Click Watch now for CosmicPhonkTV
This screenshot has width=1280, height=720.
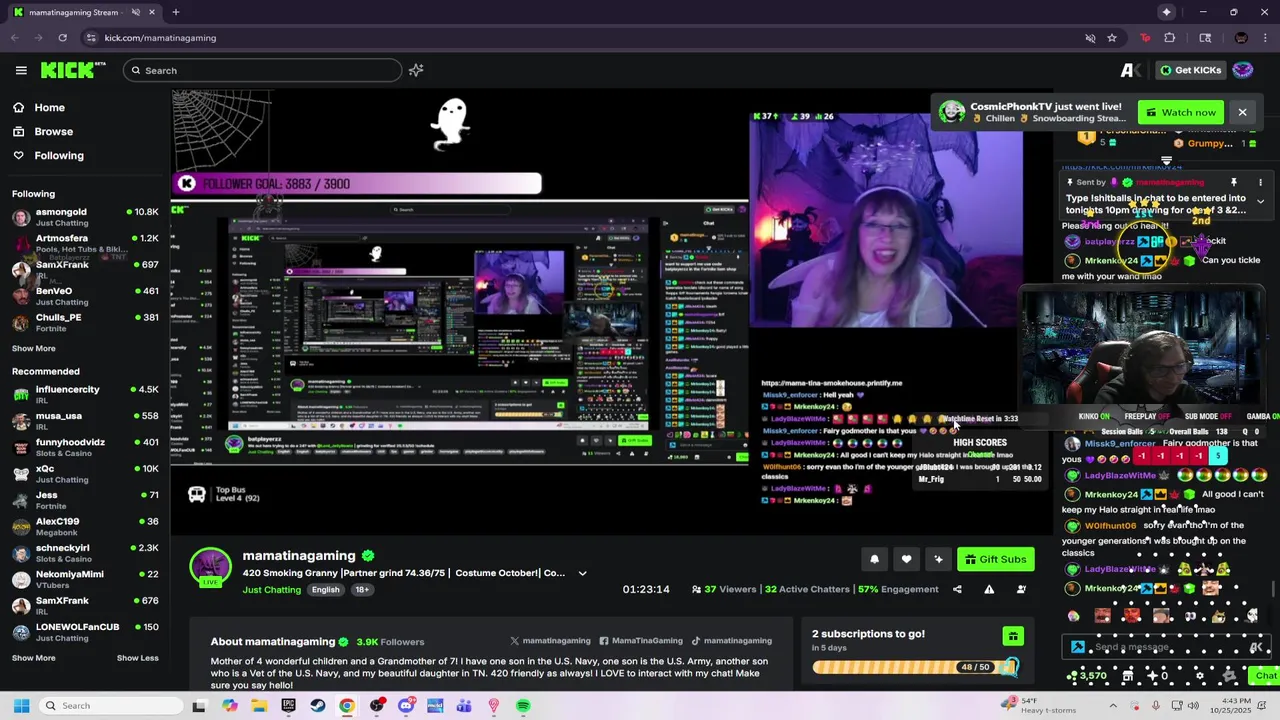(x=1182, y=112)
